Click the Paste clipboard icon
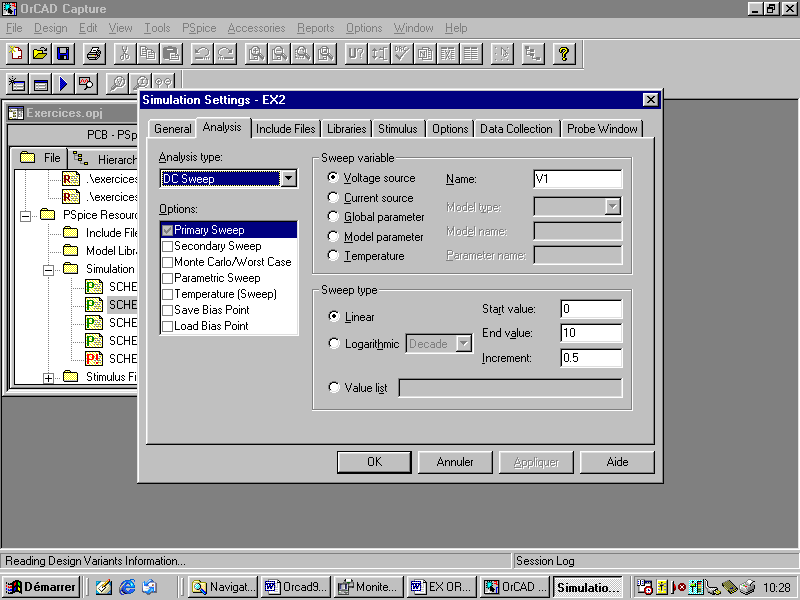This screenshot has height=600, width=800. pos(171,54)
